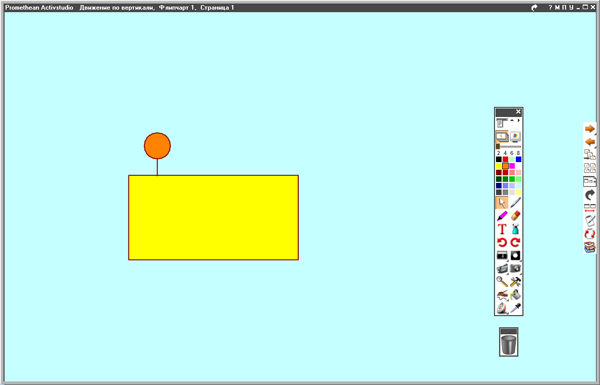
Task: Pick the yellow color swatch
Action: [499, 166]
